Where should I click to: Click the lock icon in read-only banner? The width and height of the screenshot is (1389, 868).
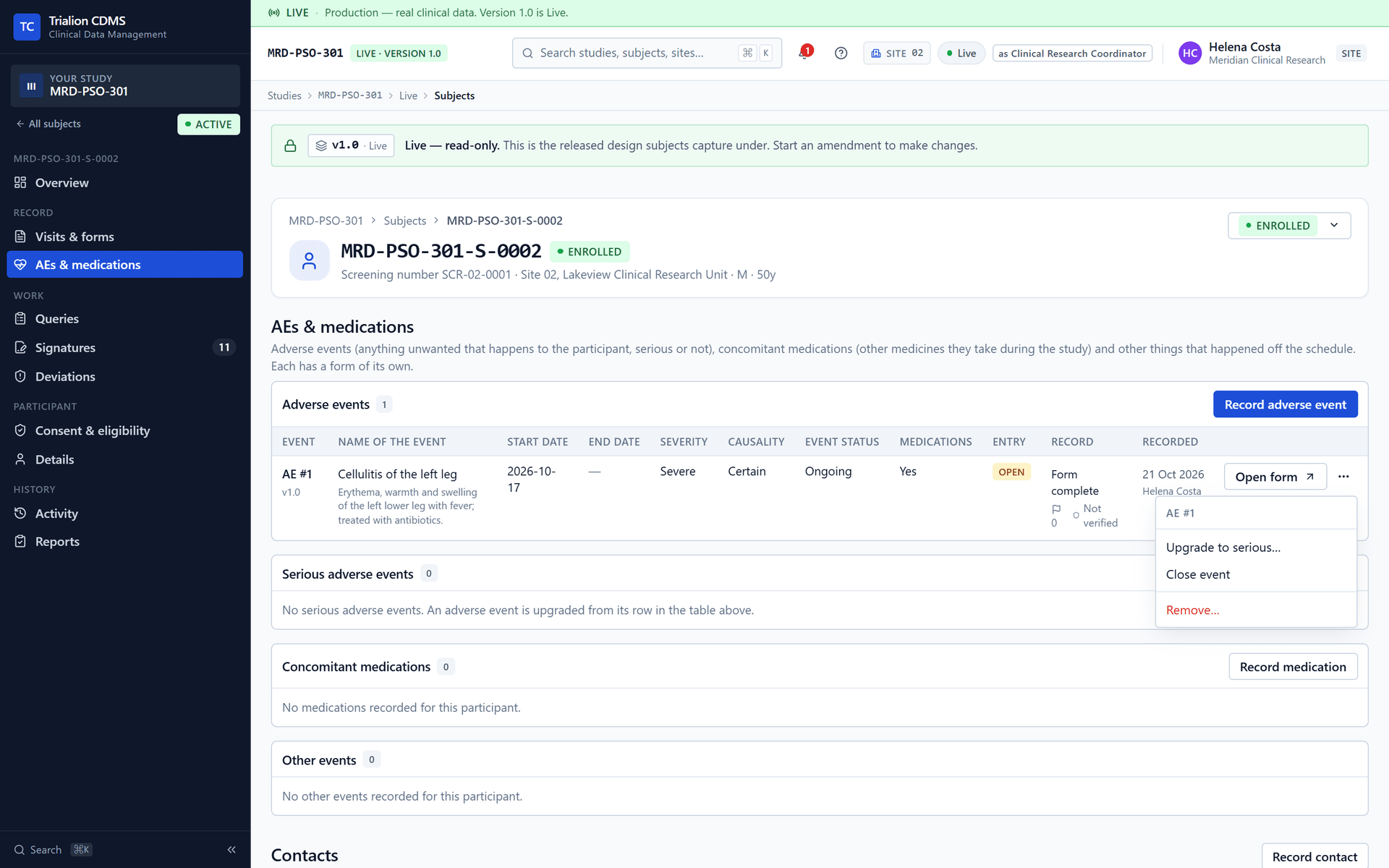pyautogui.click(x=290, y=145)
